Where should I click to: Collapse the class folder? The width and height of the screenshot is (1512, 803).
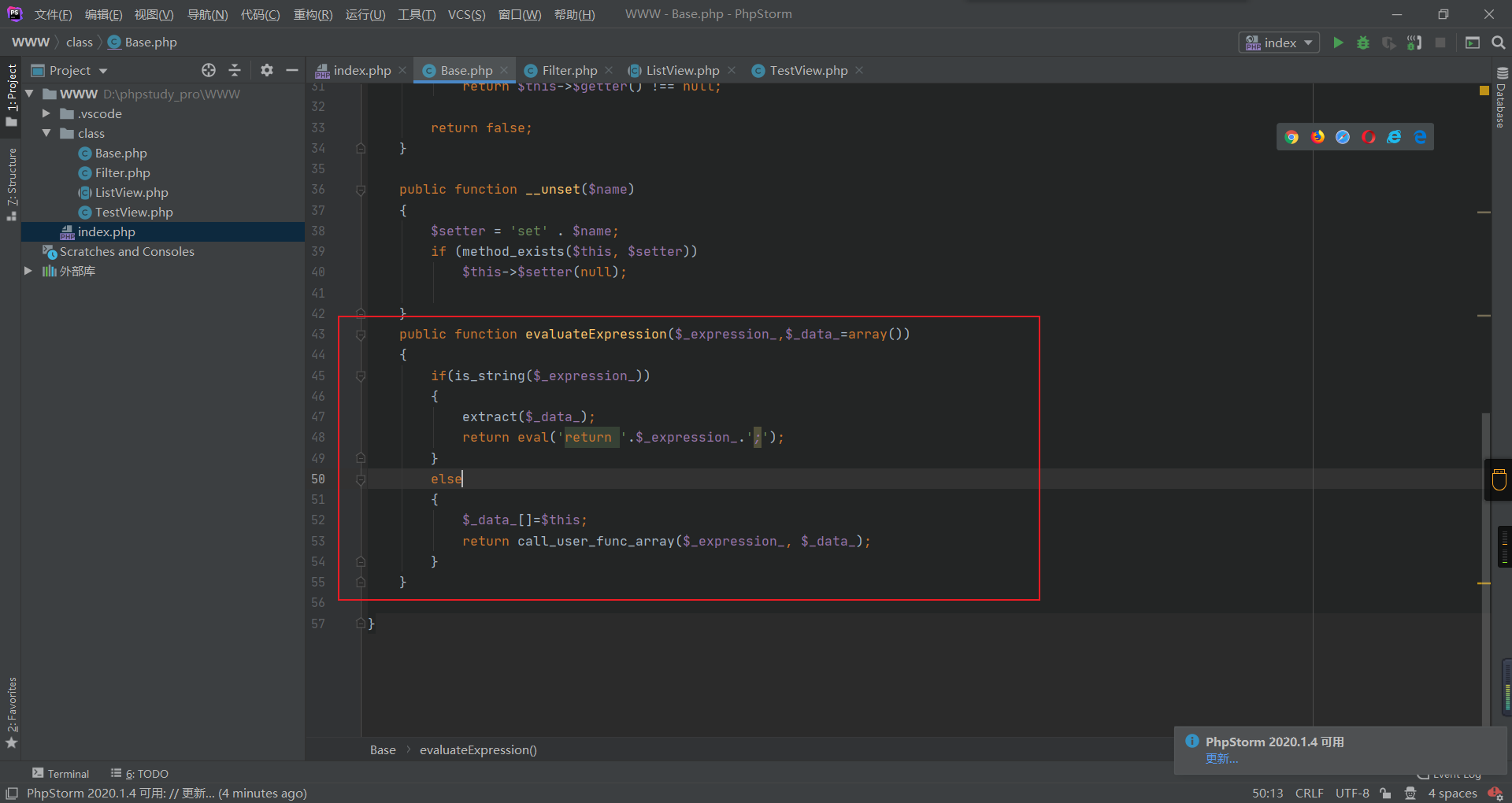pos(46,133)
